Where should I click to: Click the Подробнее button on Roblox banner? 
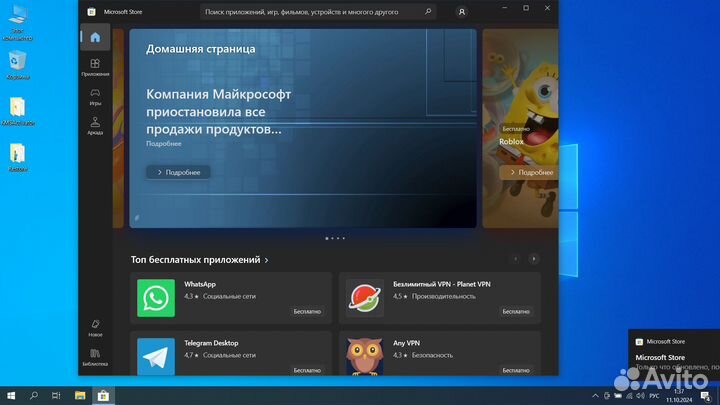pos(531,172)
